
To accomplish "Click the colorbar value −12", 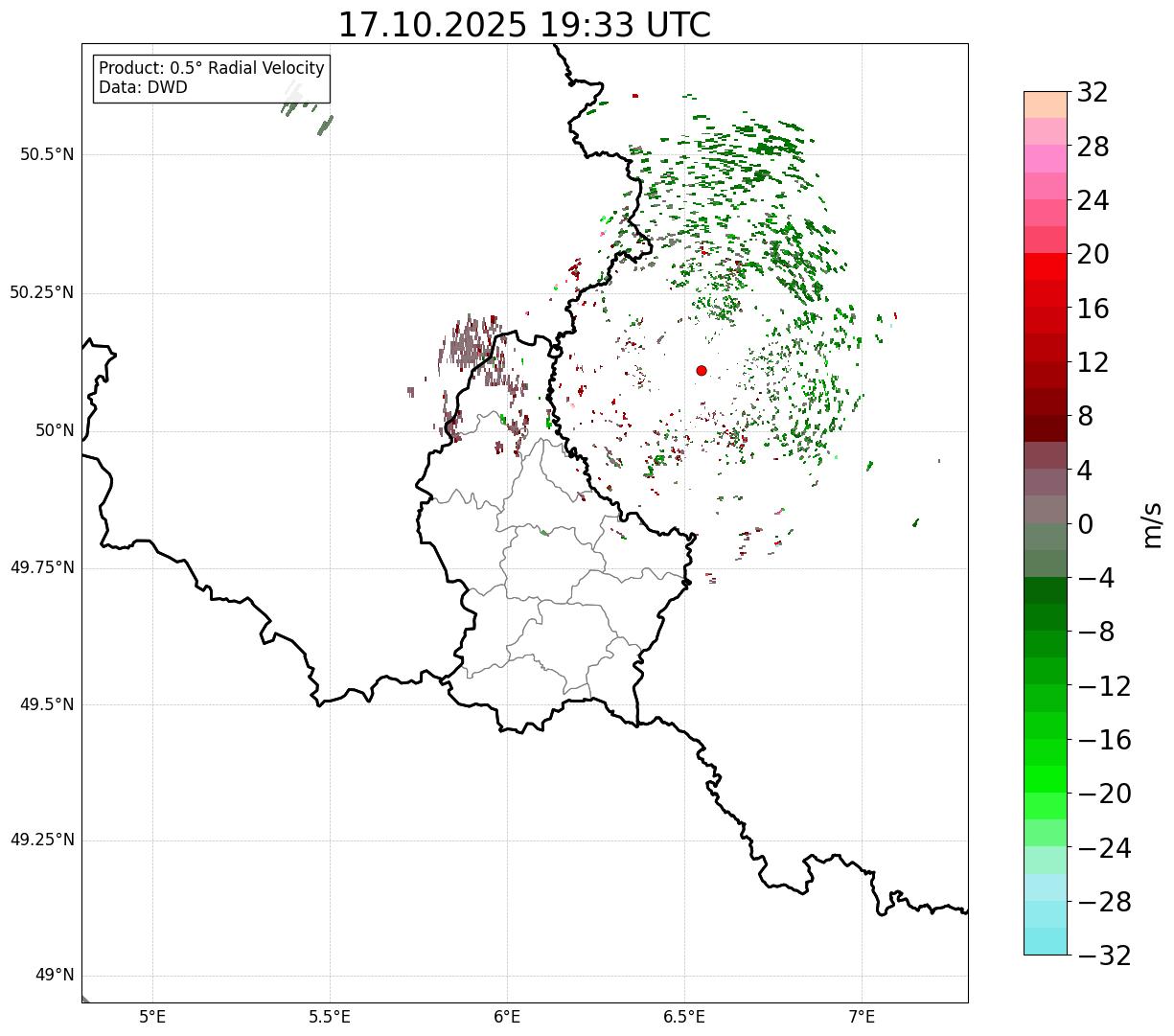I will coord(1104,686).
